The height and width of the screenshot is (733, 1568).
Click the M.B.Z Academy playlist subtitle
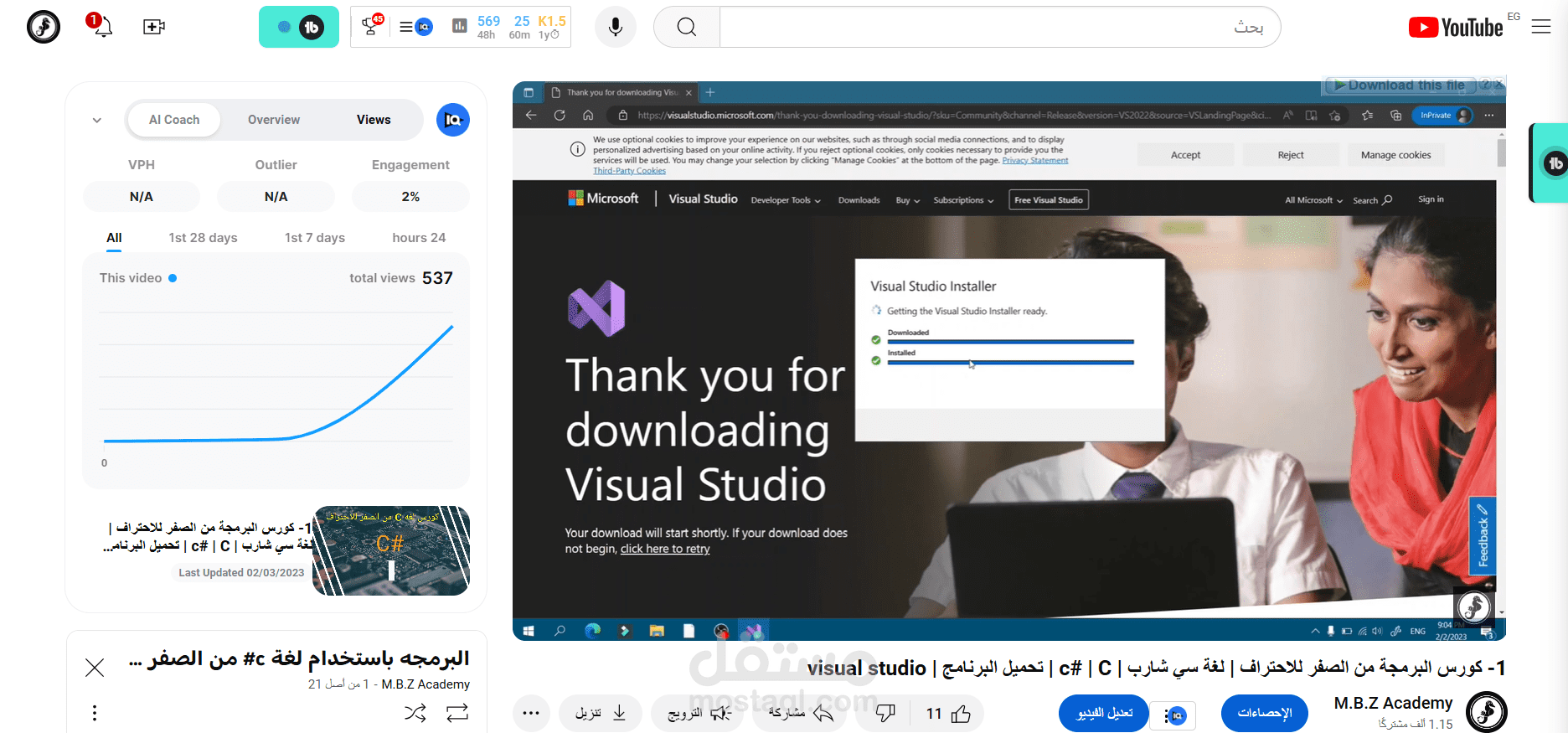[426, 684]
